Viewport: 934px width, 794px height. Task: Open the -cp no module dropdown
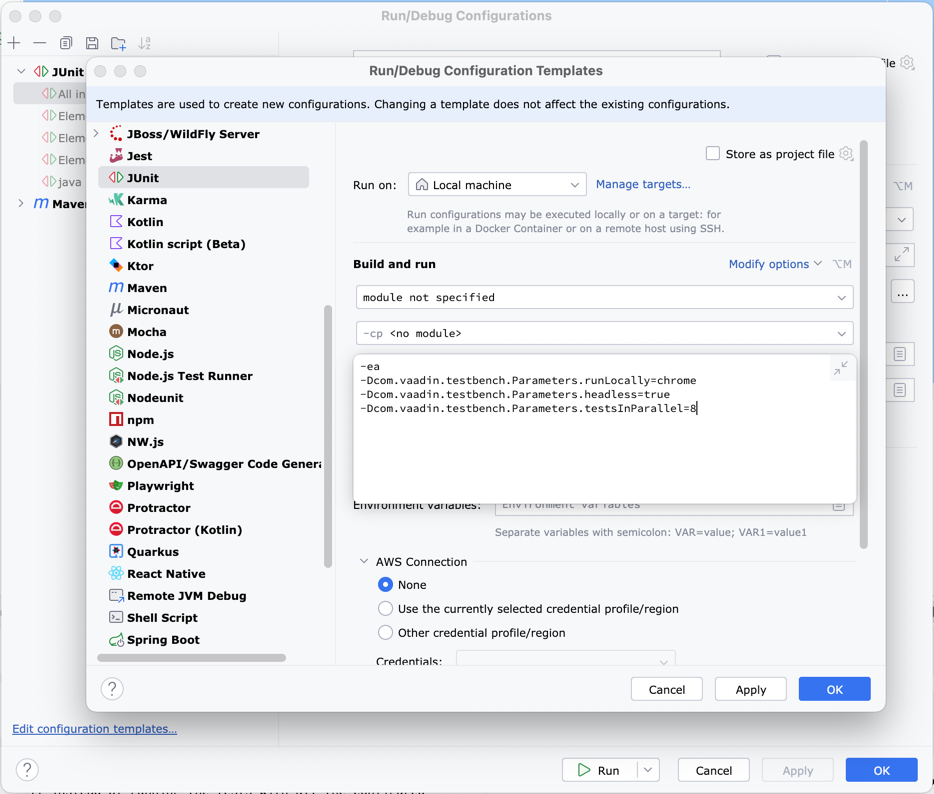[x=605, y=333]
